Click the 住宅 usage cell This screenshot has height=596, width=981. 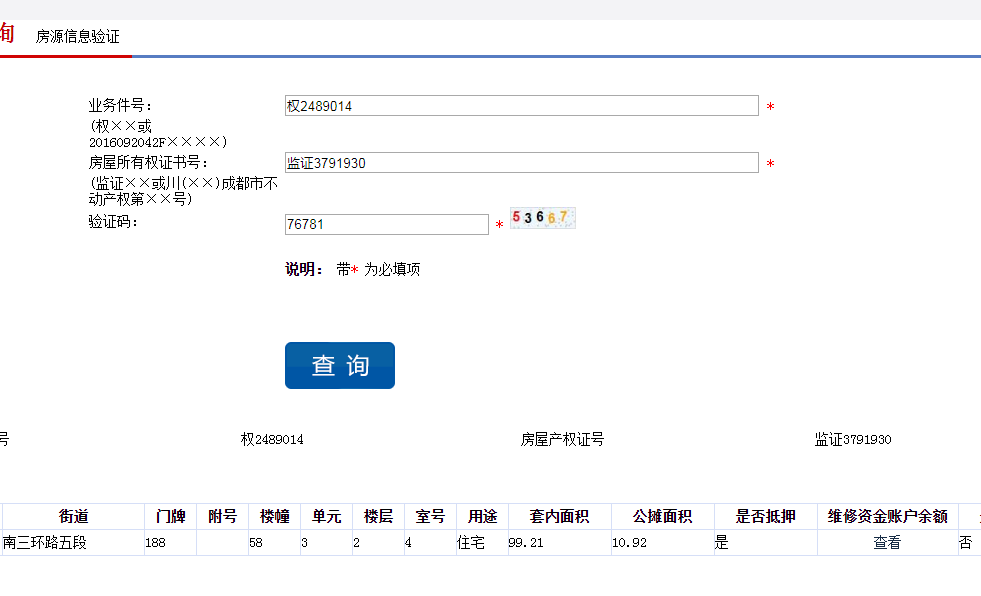click(x=471, y=543)
